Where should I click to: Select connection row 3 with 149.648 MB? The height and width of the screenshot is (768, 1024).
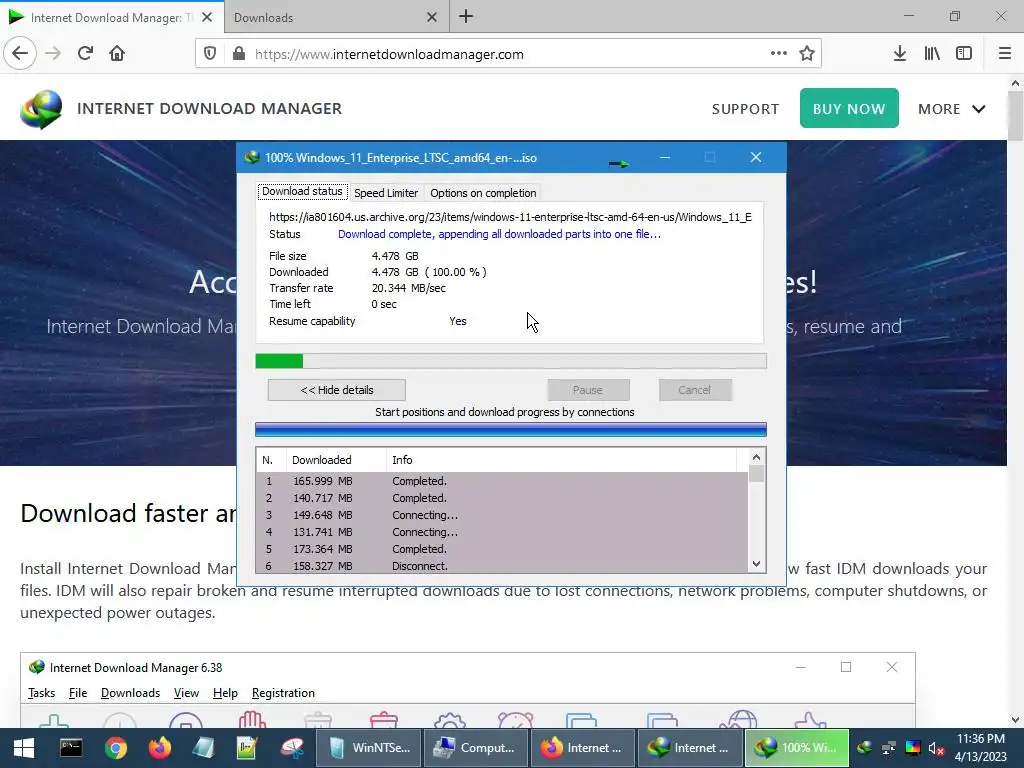[502, 515]
